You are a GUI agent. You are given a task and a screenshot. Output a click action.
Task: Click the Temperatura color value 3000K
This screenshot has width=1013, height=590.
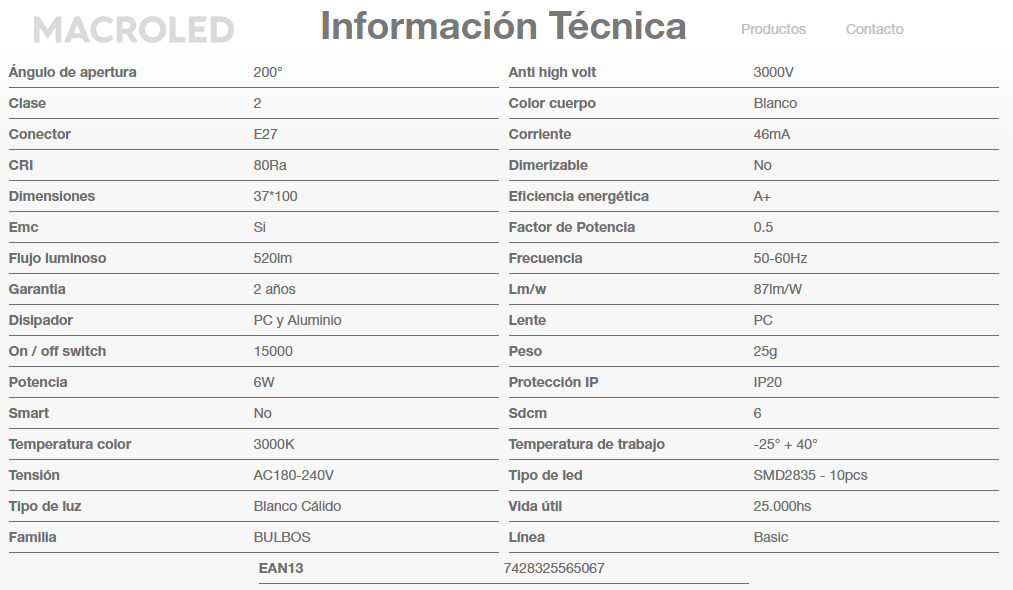tap(274, 444)
